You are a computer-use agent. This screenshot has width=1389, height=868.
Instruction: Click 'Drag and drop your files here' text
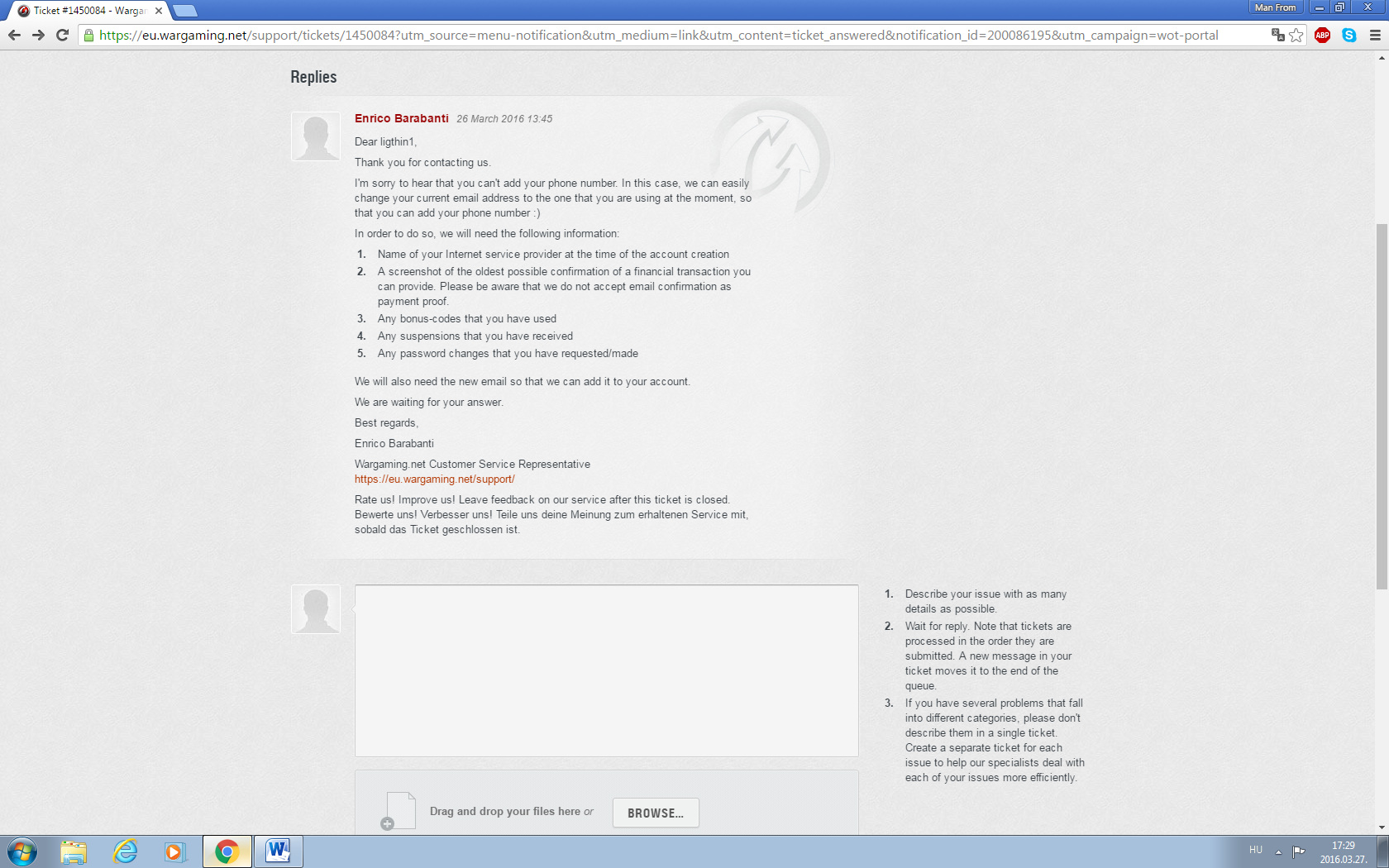505,812
